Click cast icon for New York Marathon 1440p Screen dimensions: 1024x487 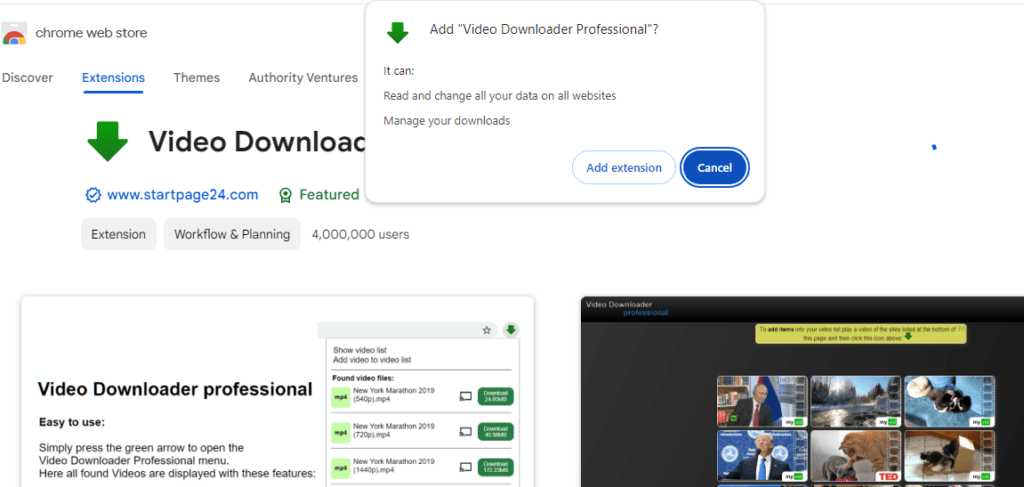[466, 467]
